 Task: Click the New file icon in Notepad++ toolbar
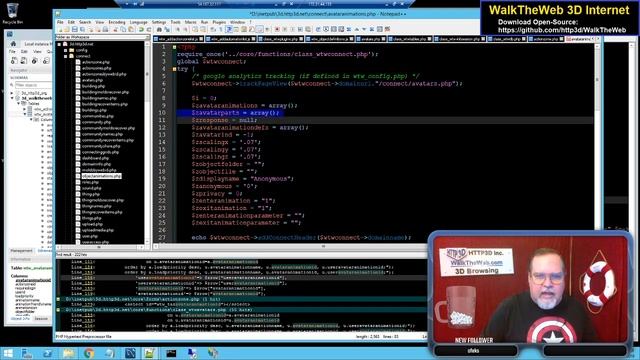pyautogui.click(x=60, y=29)
